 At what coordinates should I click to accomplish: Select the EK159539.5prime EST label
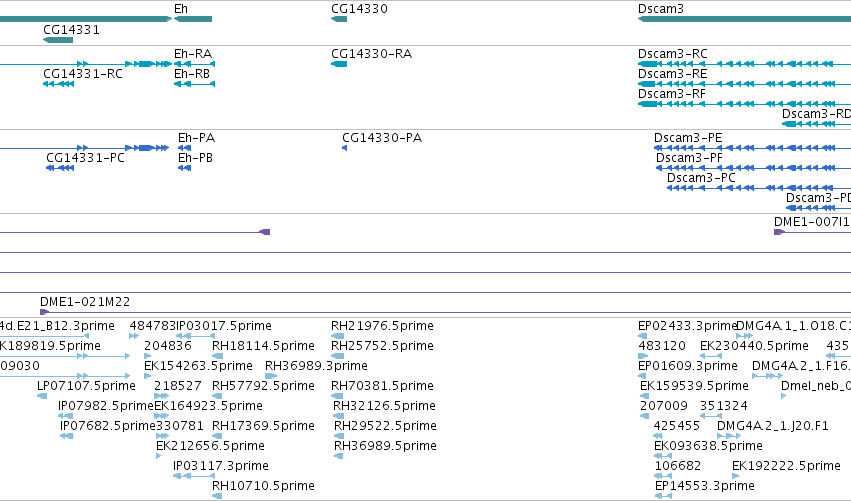(694, 386)
